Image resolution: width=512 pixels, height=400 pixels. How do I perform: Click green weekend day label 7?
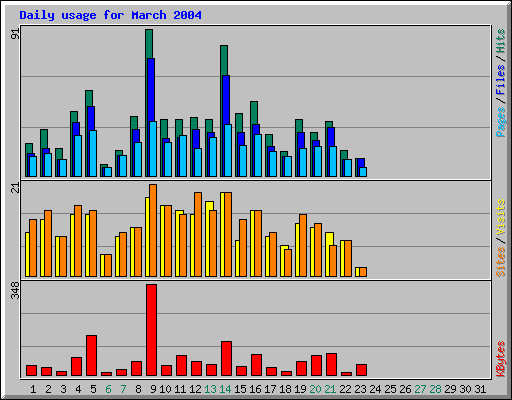click(123, 389)
